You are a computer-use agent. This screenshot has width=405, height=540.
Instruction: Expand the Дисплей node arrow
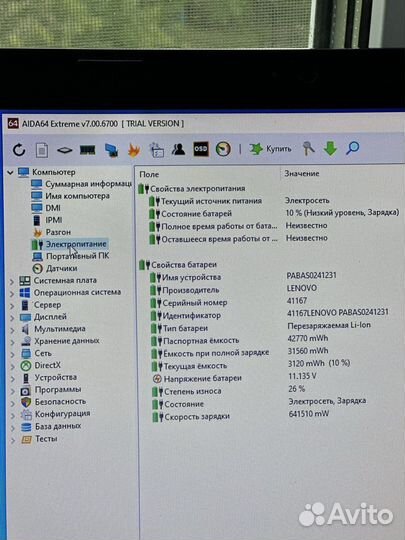[x=12, y=318]
